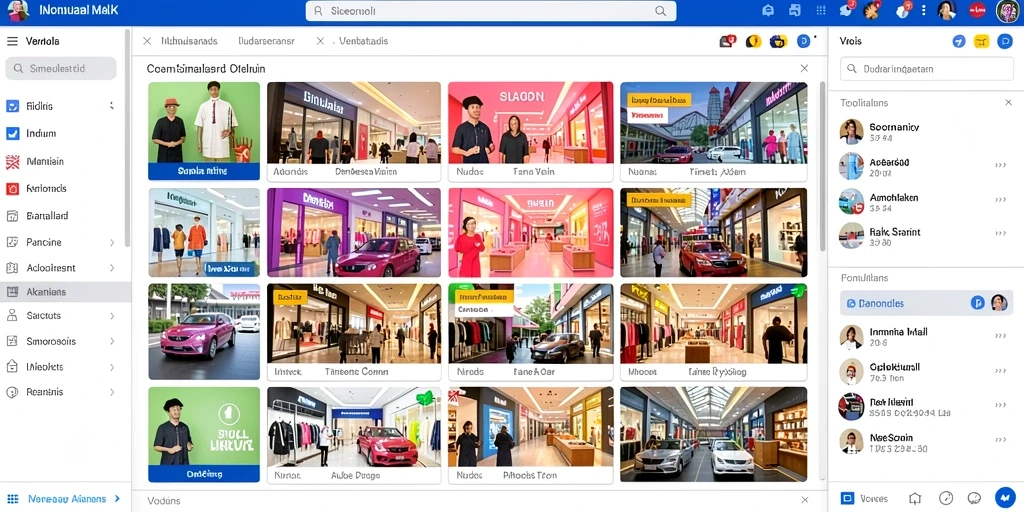Expand the Acloolresnt chevron
This screenshot has width=1024, height=512.
(112, 268)
